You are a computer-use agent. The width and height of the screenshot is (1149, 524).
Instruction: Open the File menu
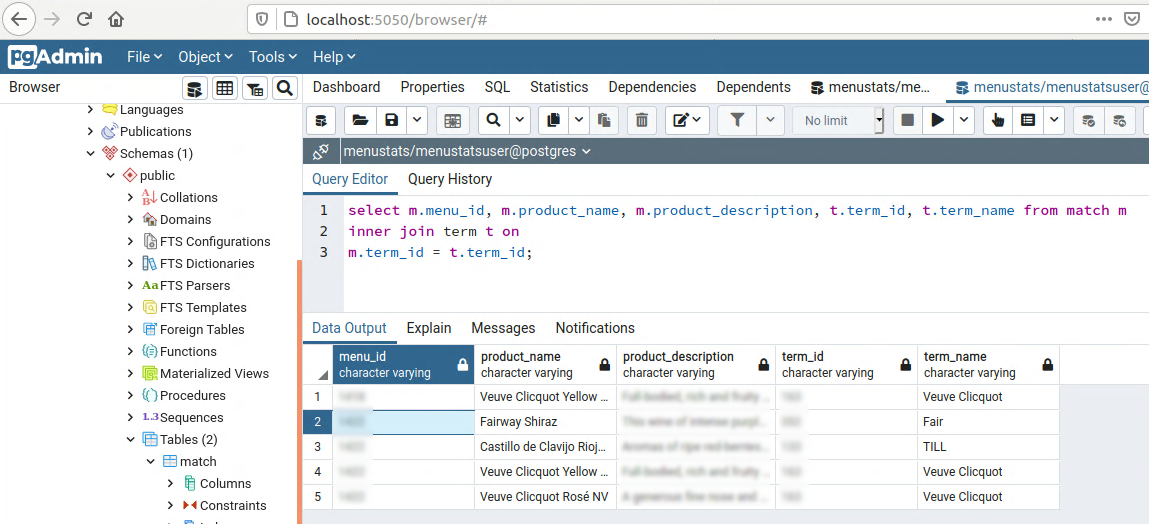point(144,56)
